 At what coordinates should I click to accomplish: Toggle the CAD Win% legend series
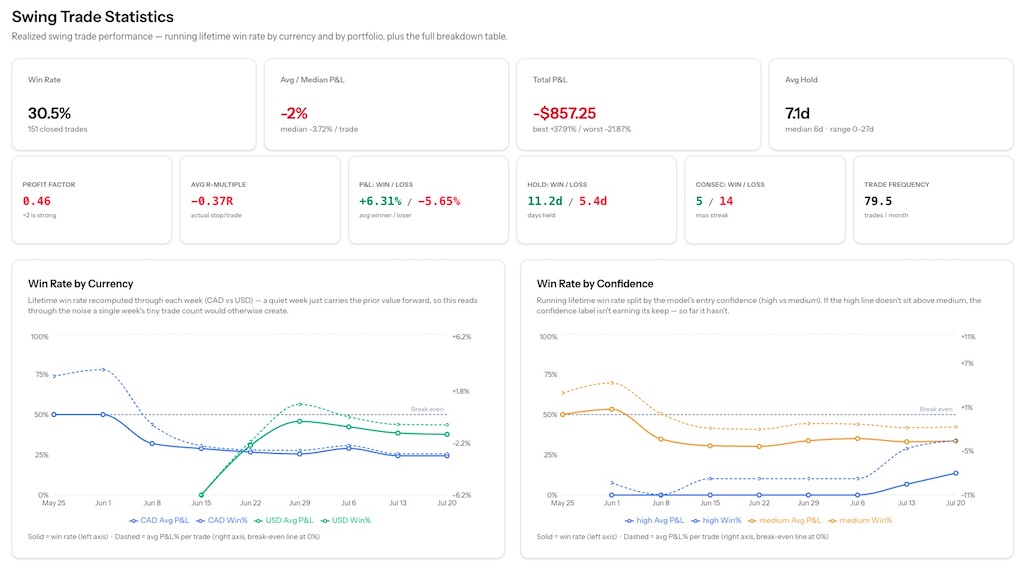coord(222,521)
